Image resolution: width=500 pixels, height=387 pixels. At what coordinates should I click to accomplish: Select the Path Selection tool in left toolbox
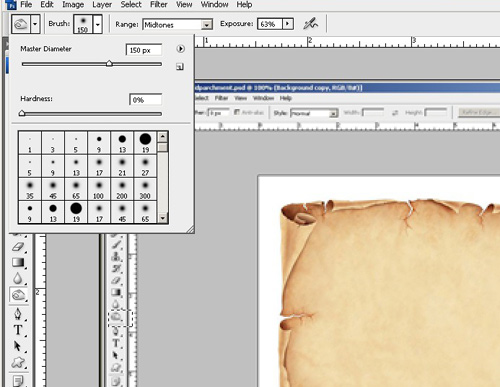[x=18, y=346]
